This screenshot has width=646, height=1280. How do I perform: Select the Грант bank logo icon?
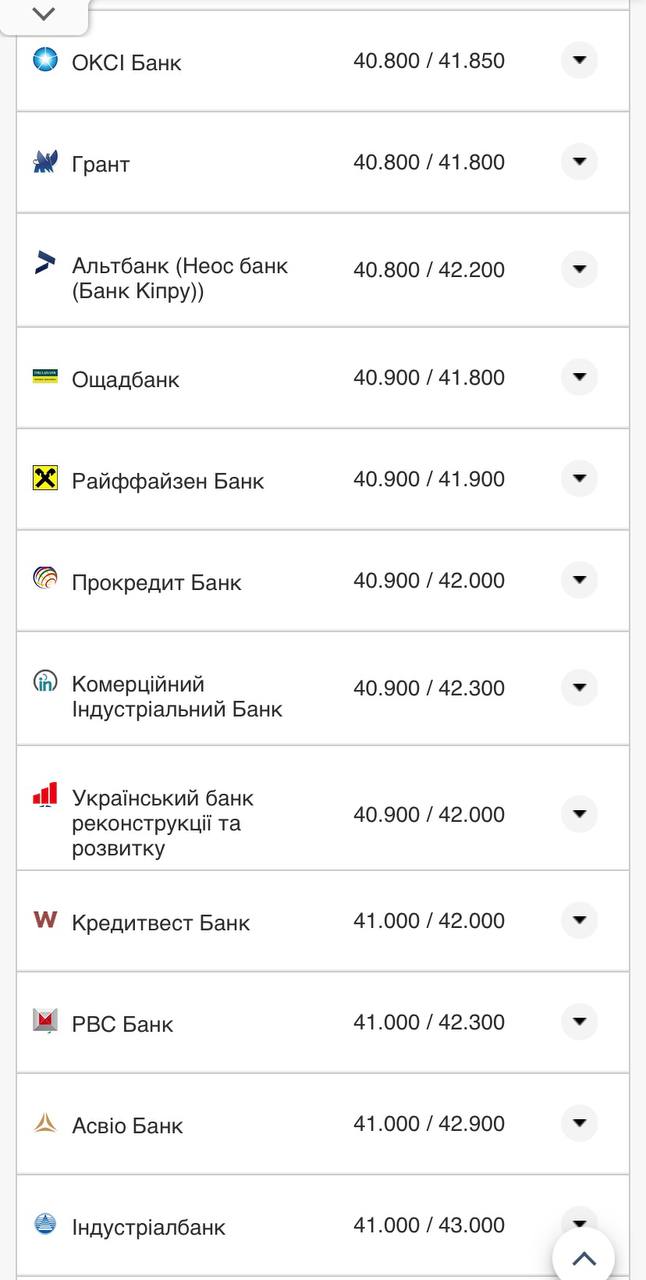point(43,161)
